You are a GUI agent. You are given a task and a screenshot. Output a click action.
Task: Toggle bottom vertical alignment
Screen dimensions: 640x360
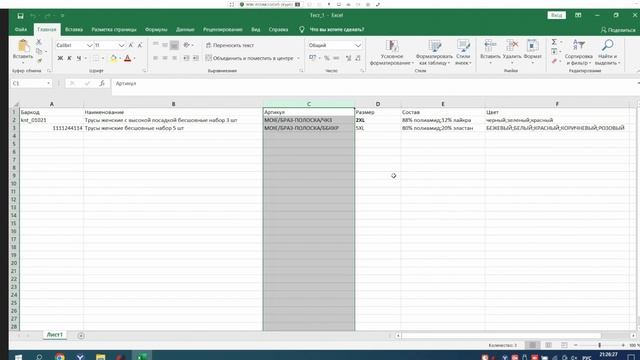pyautogui.click(x=174, y=45)
